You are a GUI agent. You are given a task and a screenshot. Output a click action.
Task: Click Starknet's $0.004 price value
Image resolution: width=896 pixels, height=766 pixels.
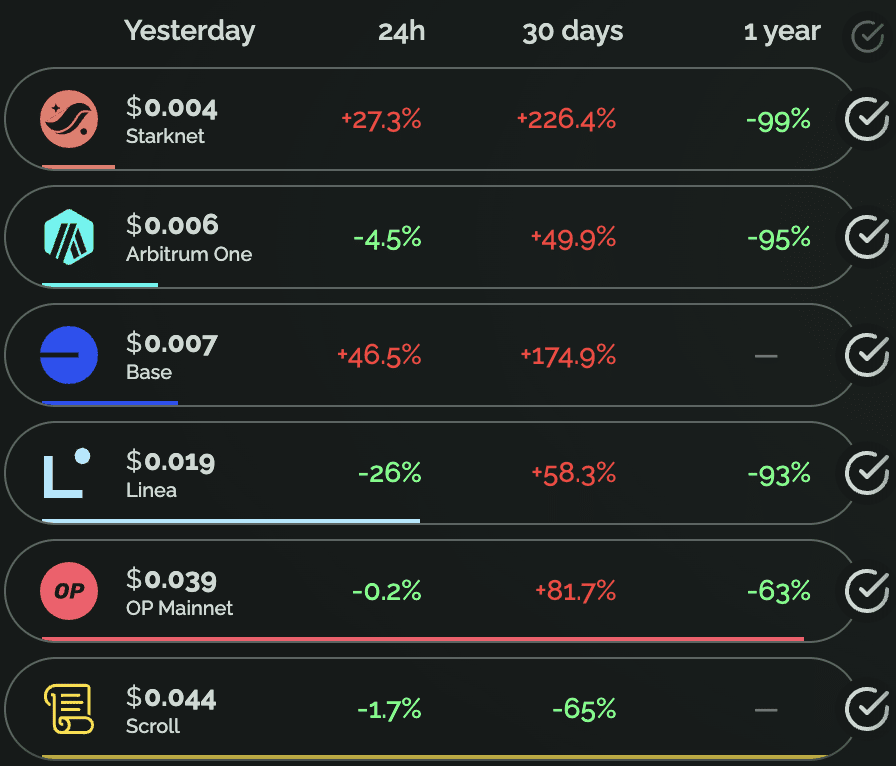click(x=171, y=107)
